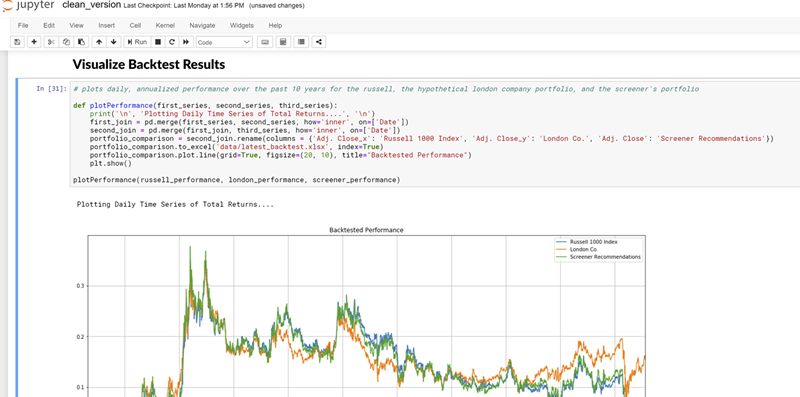The width and height of the screenshot is (800, 397).
Task: Run the selected cell
Action: pyautogui.click(x=137, y=42)
